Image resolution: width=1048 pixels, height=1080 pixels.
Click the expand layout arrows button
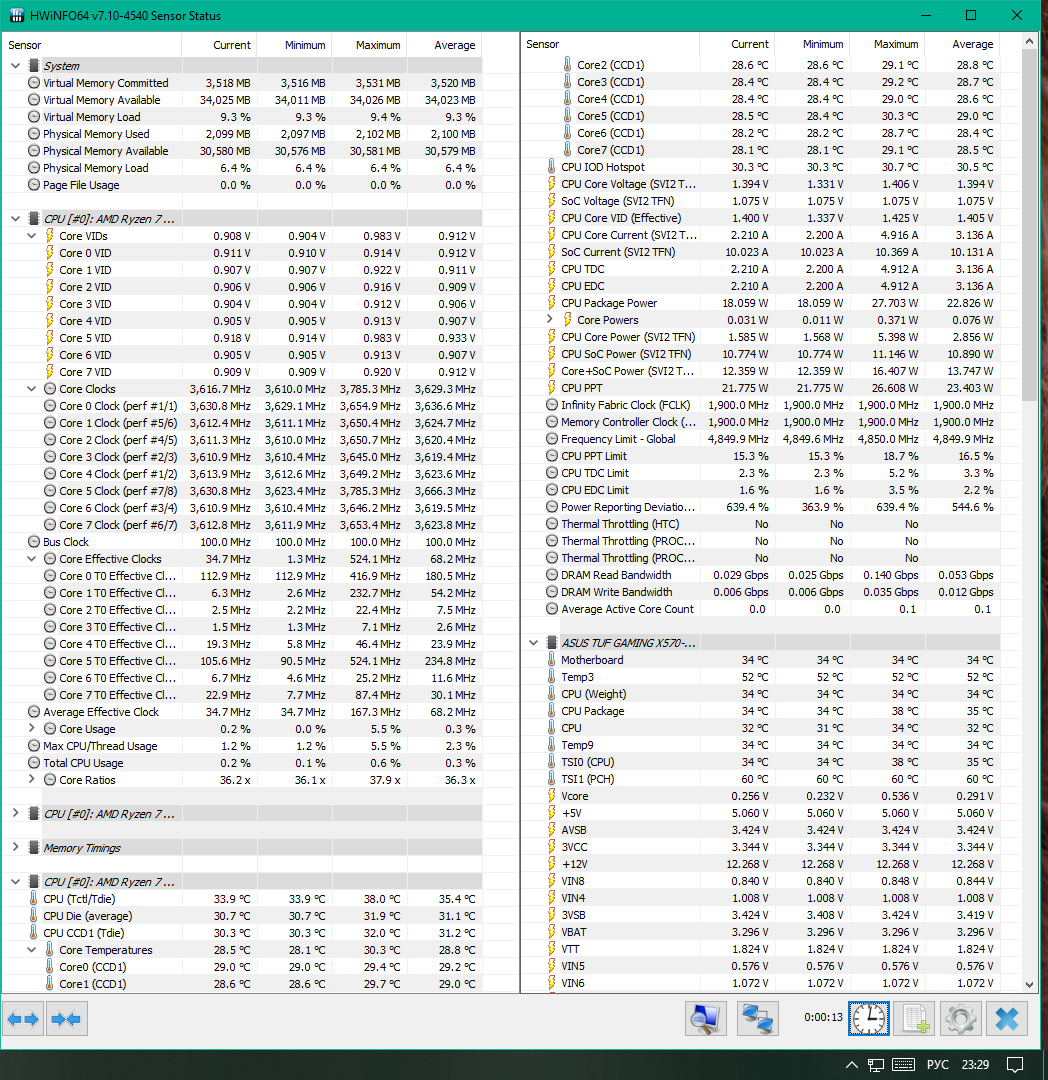[23, 1019]
